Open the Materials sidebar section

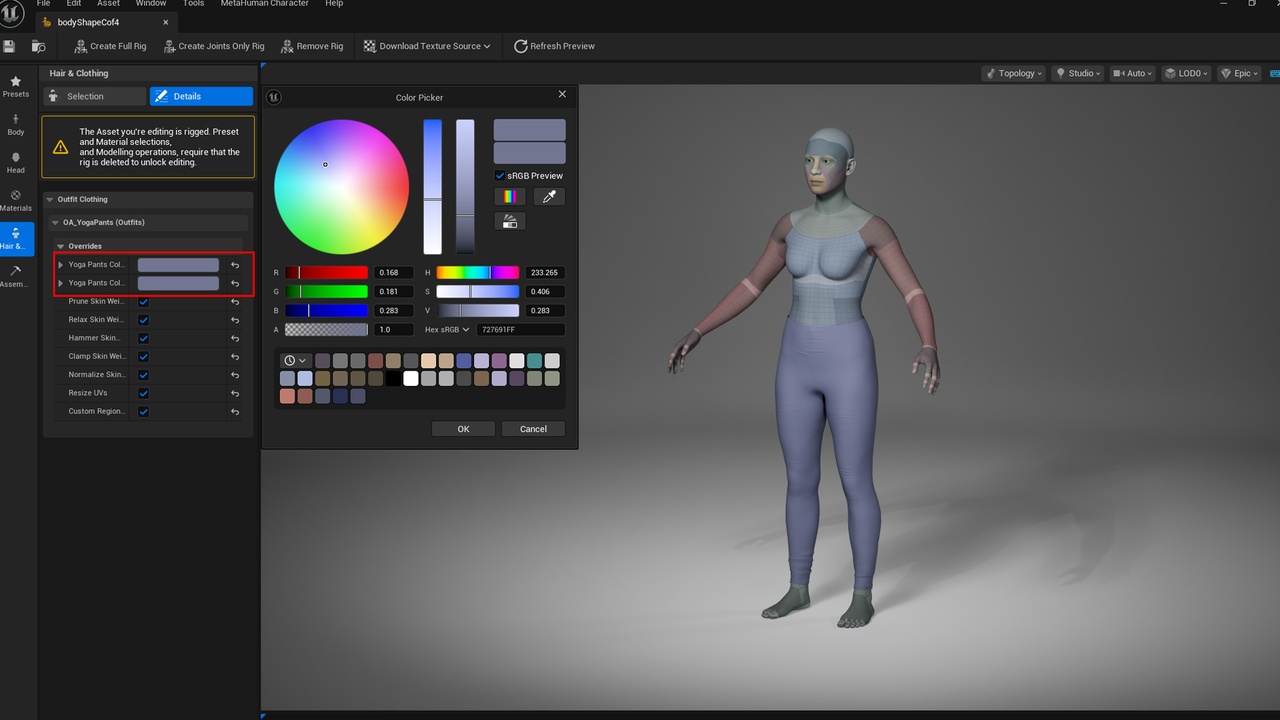click(x=16, y=200)
